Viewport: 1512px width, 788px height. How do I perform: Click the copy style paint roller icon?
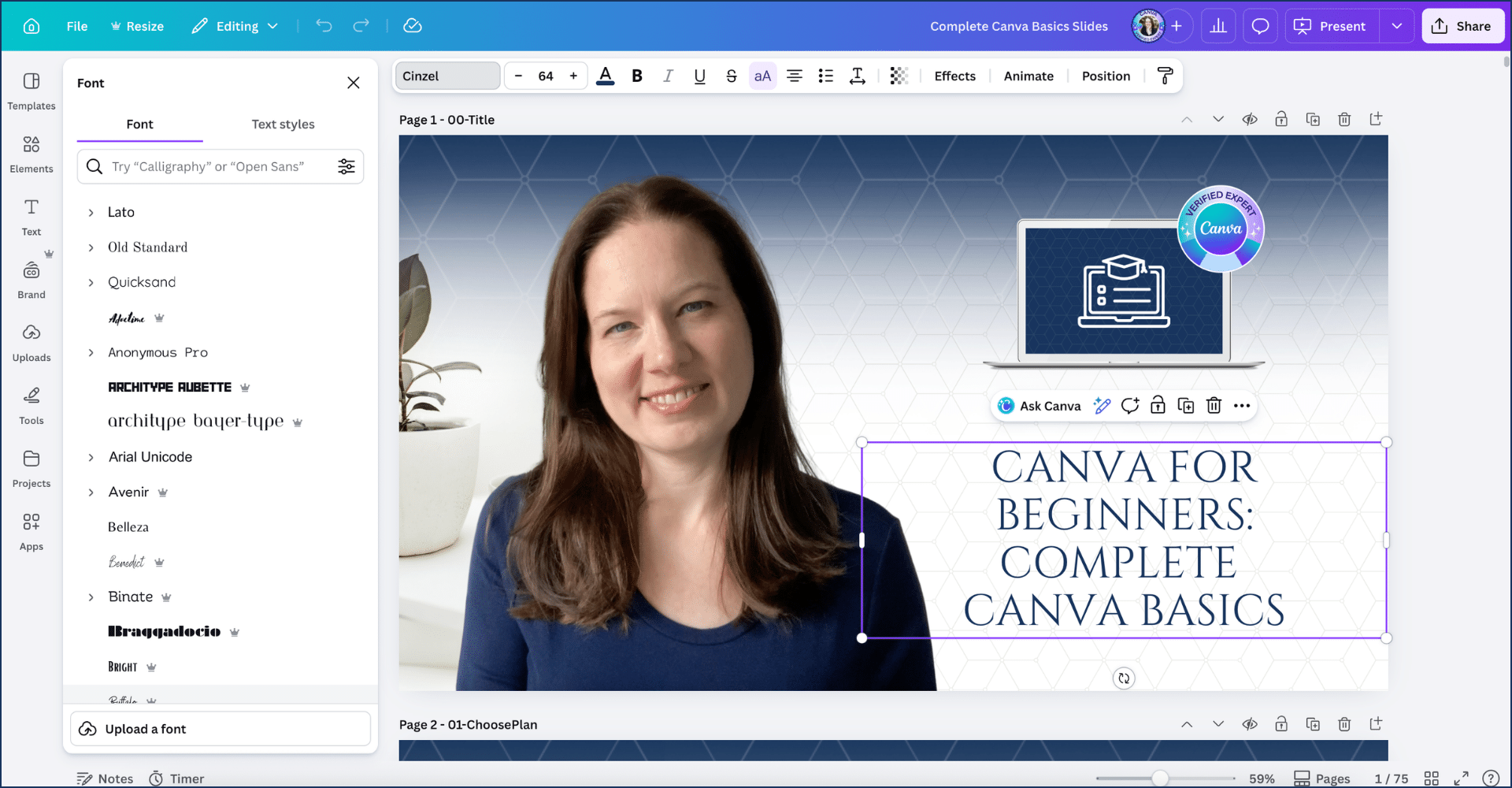[1165, 76]
